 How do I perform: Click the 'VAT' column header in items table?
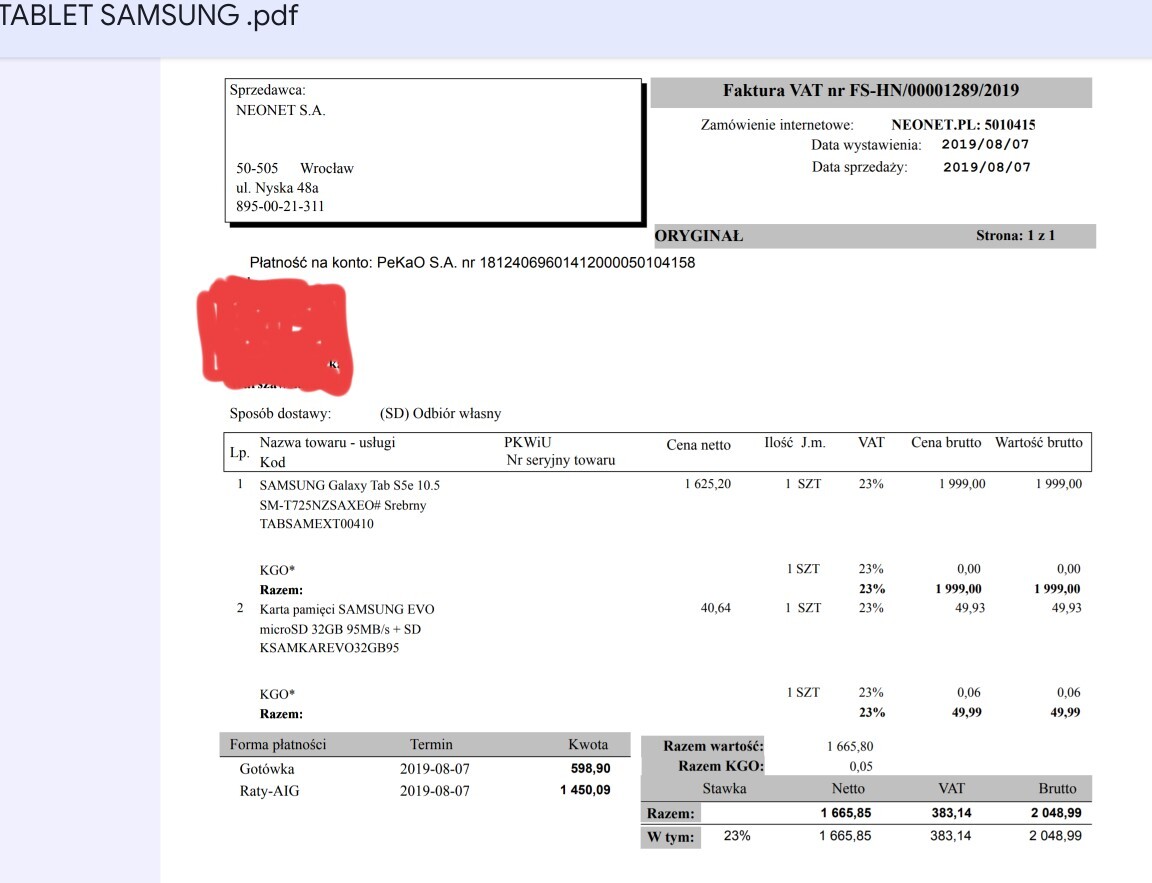click(x=871, y=442)
